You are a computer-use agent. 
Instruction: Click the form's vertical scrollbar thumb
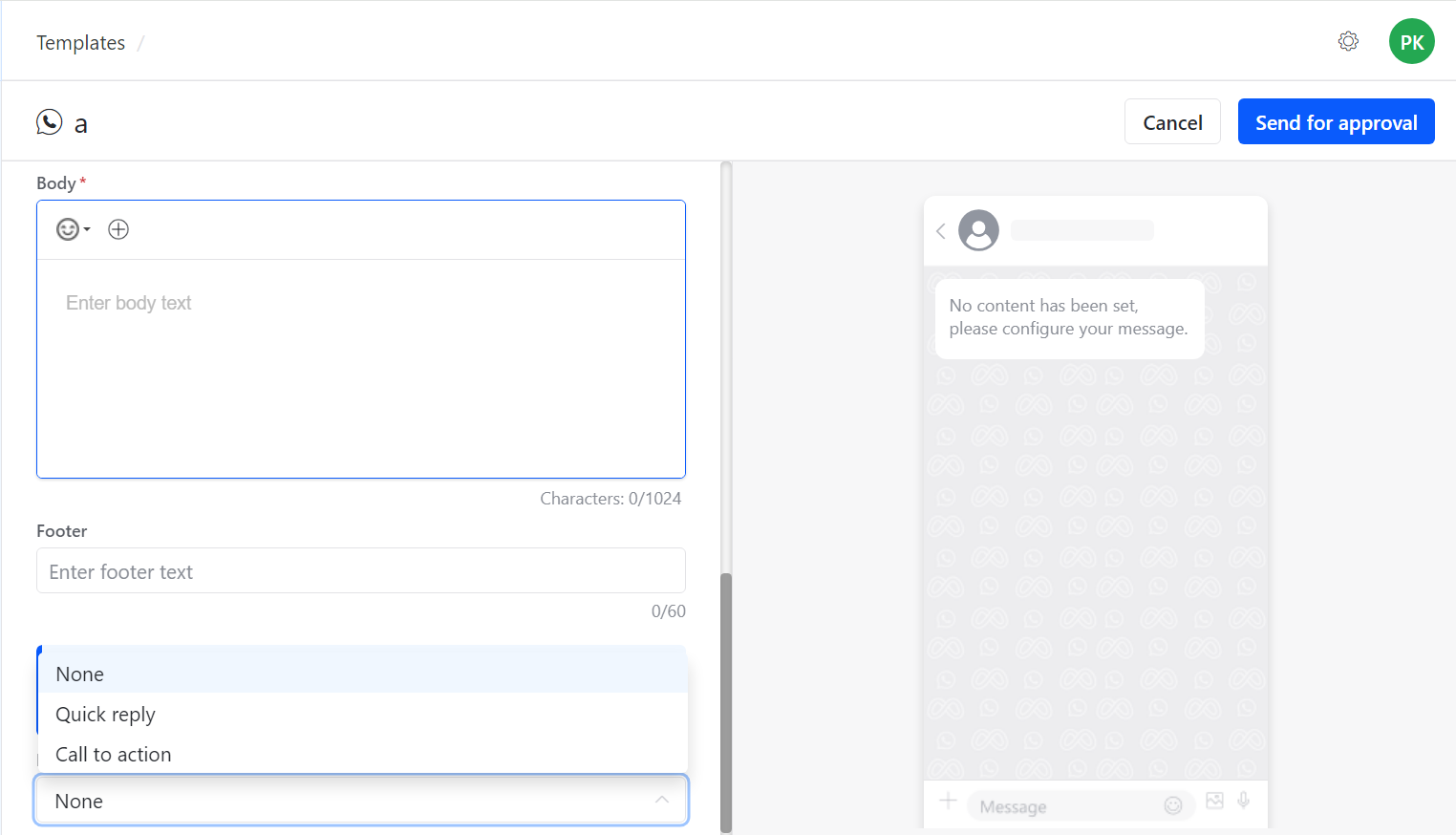coord(726,703)
